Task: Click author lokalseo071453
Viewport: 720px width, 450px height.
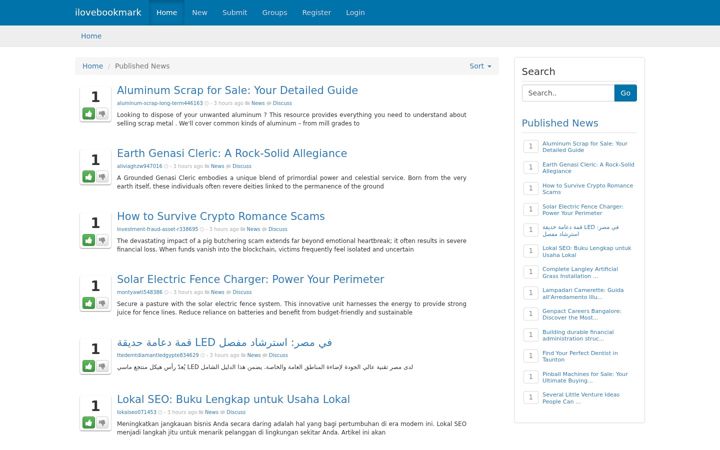Action: coord(136,412)
